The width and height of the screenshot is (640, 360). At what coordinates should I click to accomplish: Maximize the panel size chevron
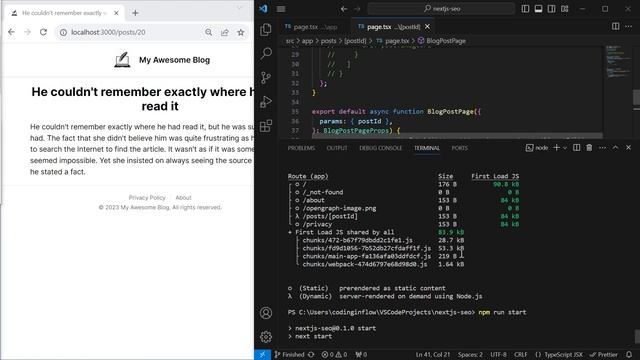click(x=616, y=148)
